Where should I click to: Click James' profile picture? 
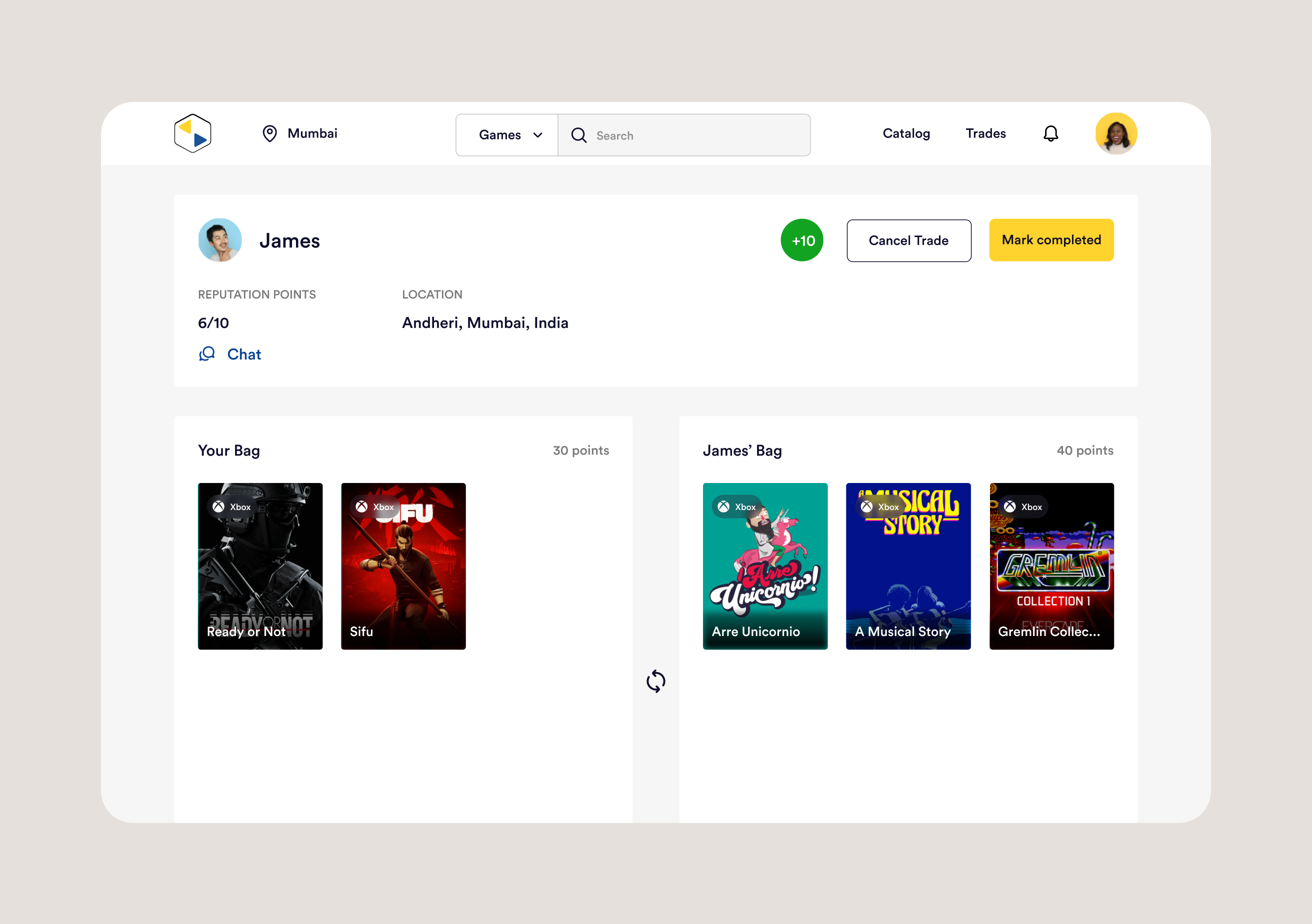(x=220, y=240)
